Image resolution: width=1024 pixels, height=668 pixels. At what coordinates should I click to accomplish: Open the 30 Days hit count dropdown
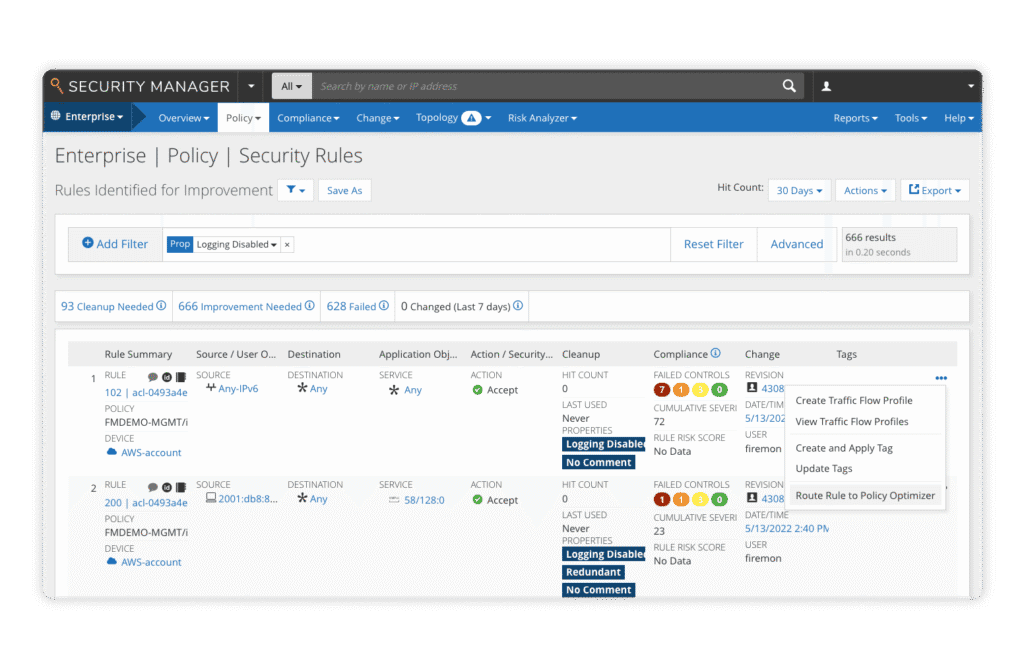point(798,190)
